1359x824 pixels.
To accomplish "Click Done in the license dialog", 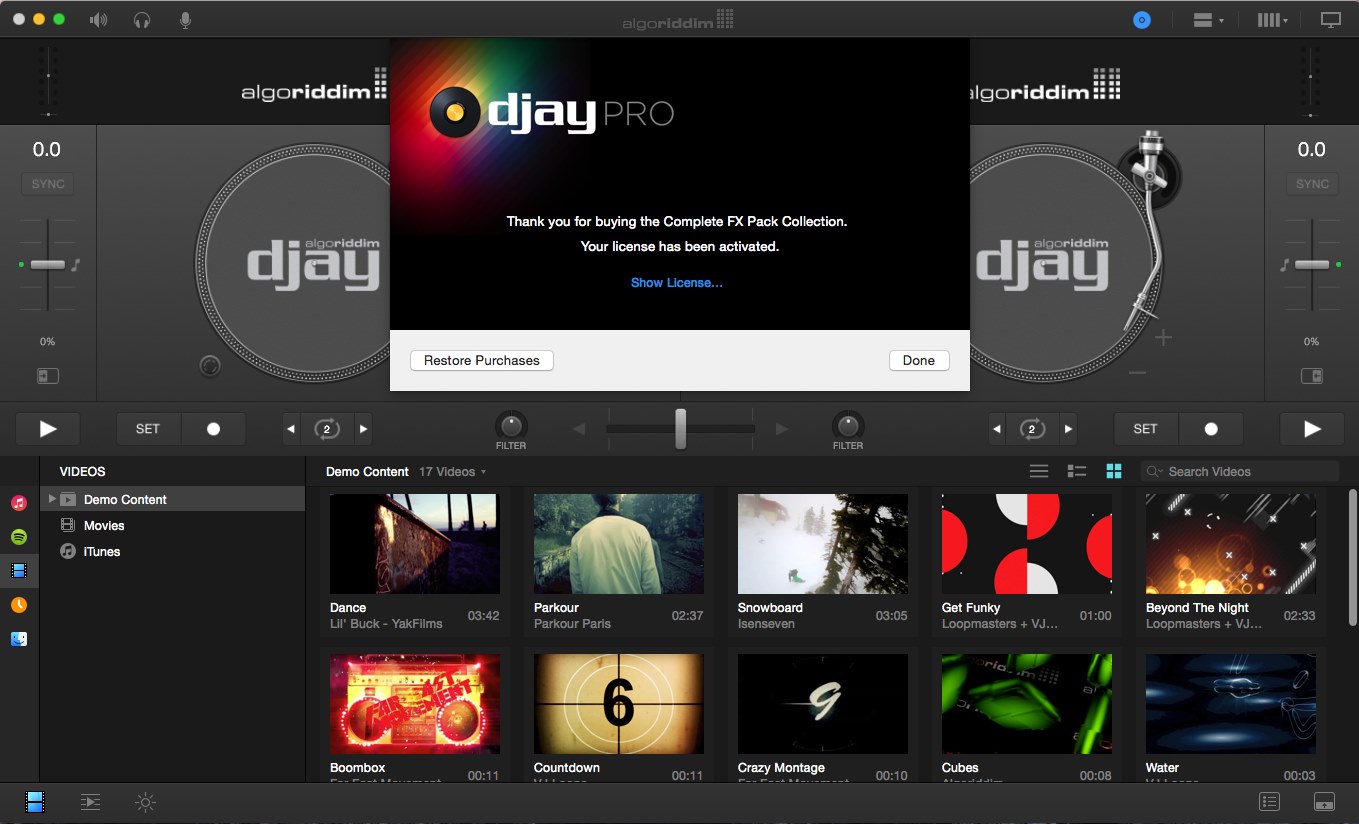I will [x=918, y=361].
